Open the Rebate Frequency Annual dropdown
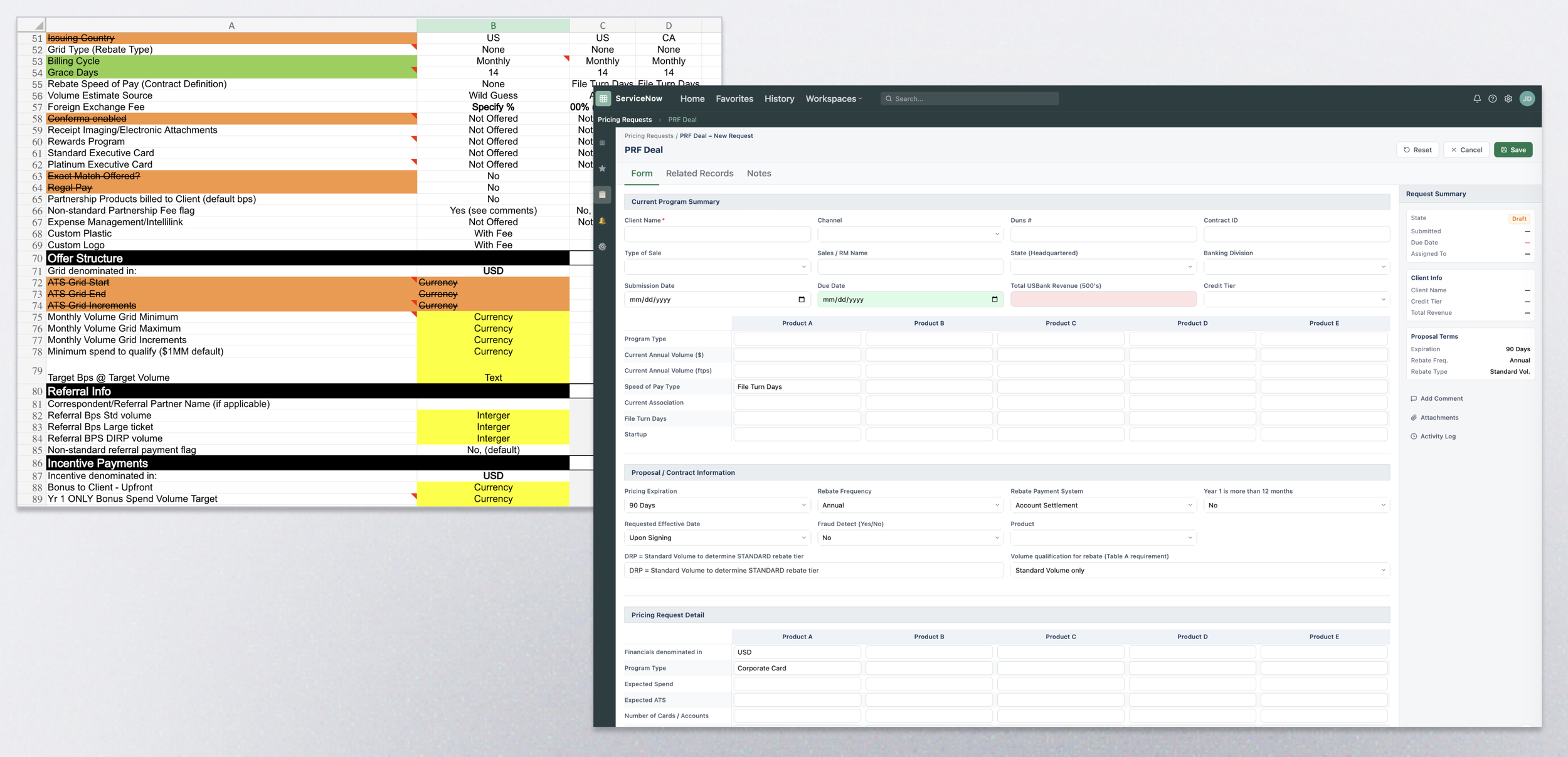This screenshot has width=1568, height=757. (911, 506)
